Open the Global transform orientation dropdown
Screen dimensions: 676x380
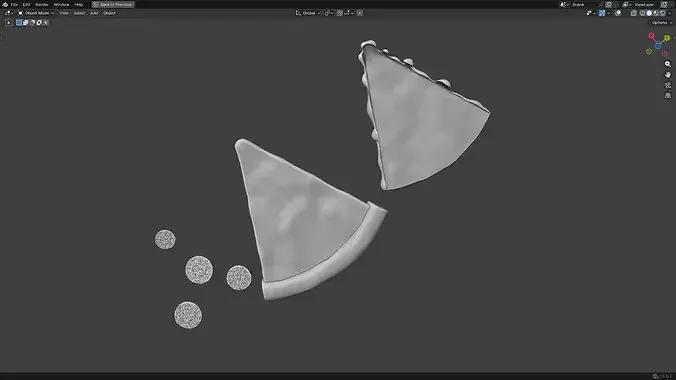(308, 13)
